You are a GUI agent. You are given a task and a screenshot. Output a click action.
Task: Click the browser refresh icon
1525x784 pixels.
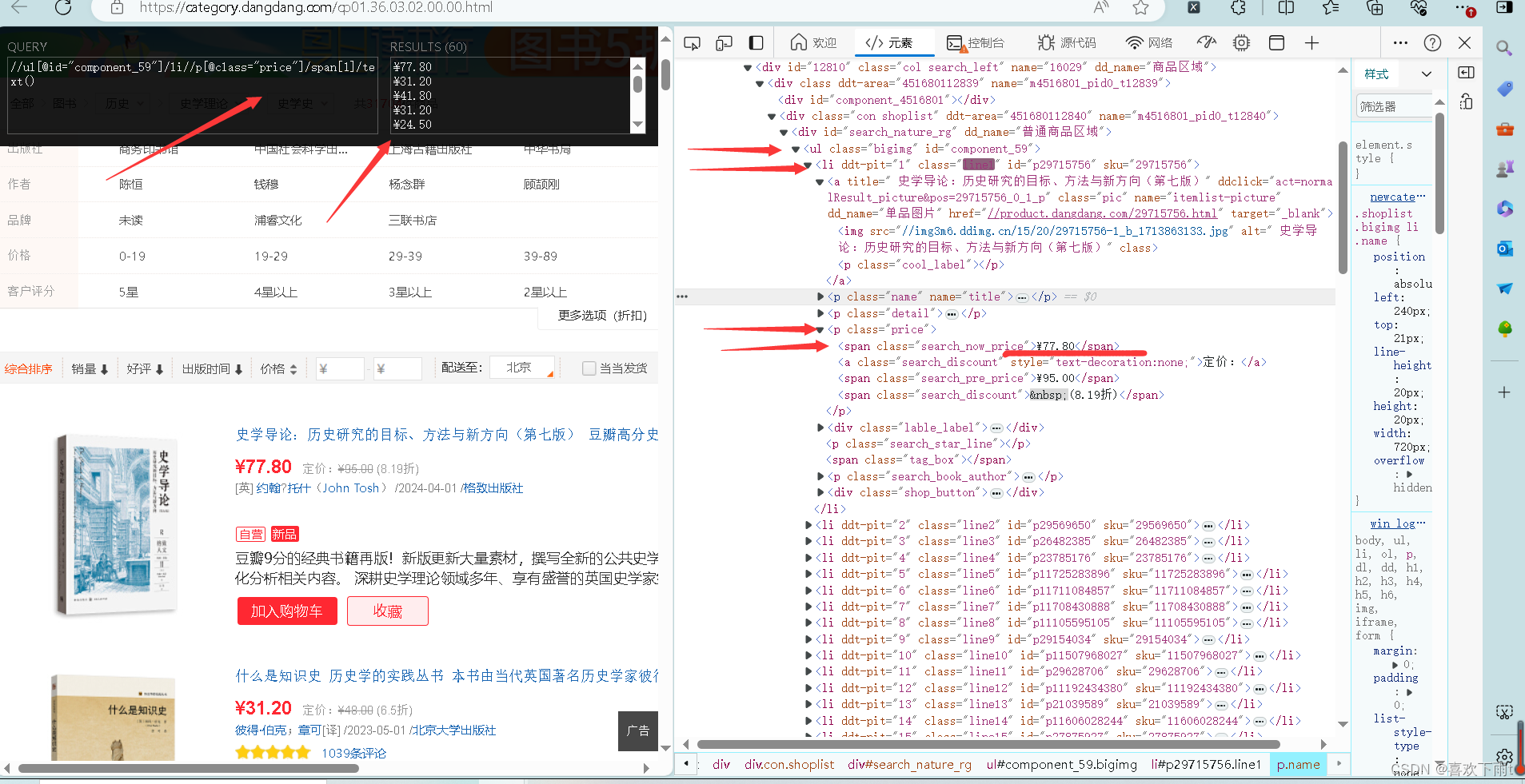coord(63,8)
